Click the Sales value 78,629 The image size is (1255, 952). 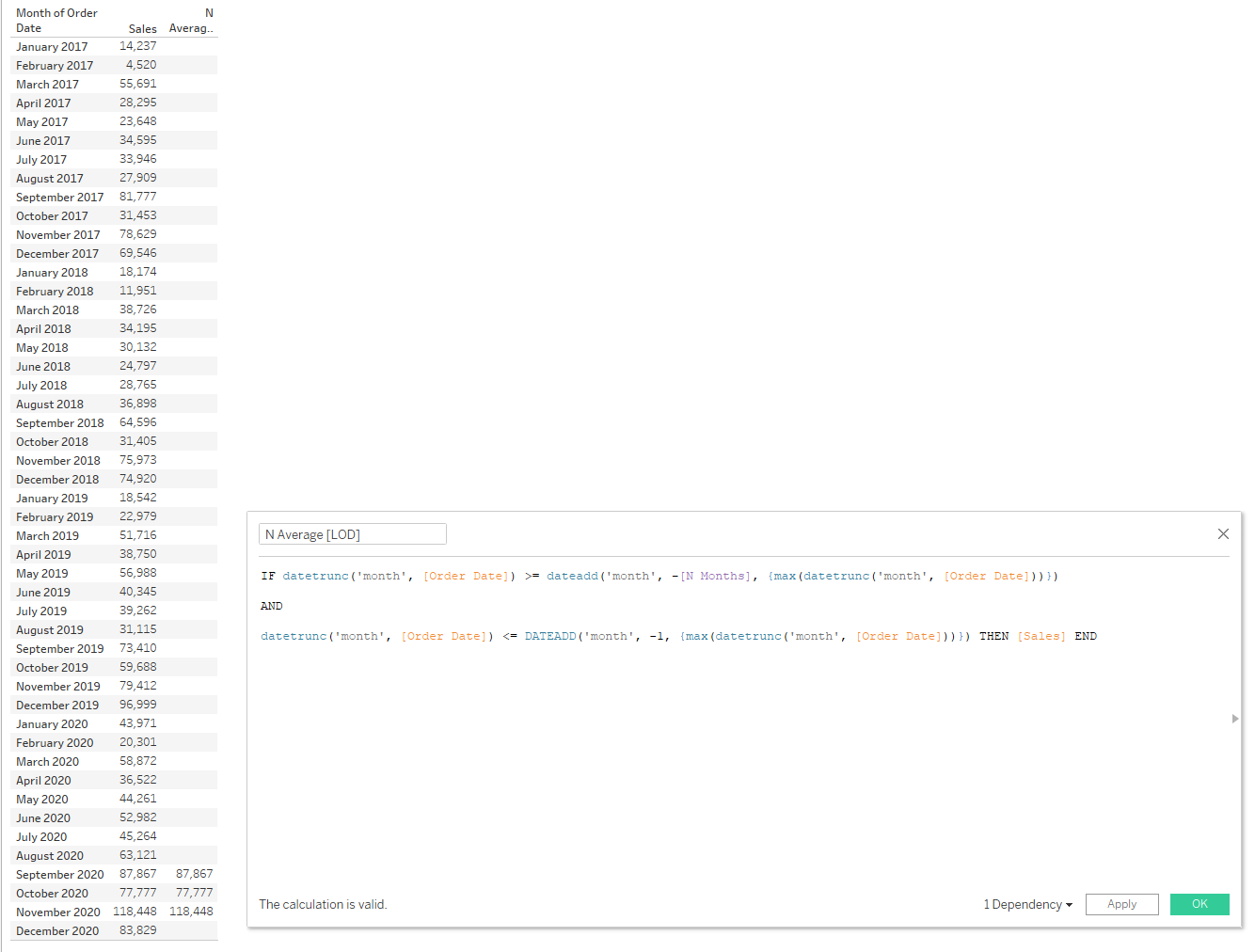tap(138, 234)
